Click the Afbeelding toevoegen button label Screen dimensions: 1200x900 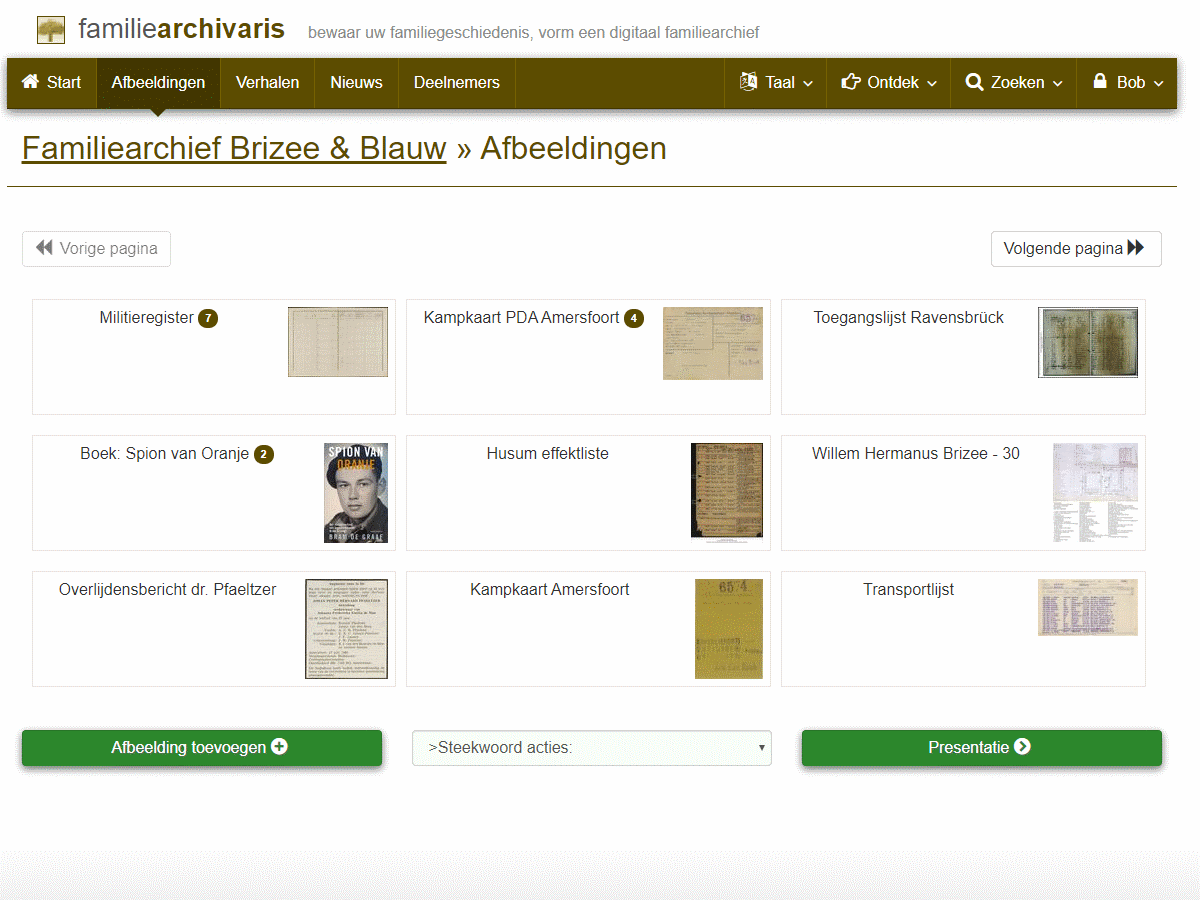[x=188, y=747]
